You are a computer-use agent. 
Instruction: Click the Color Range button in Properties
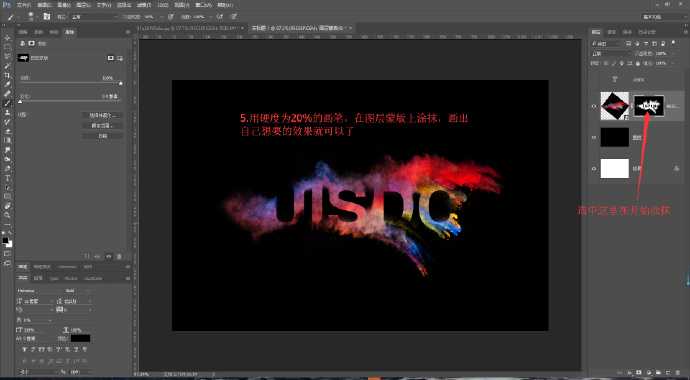click(103, 125)
